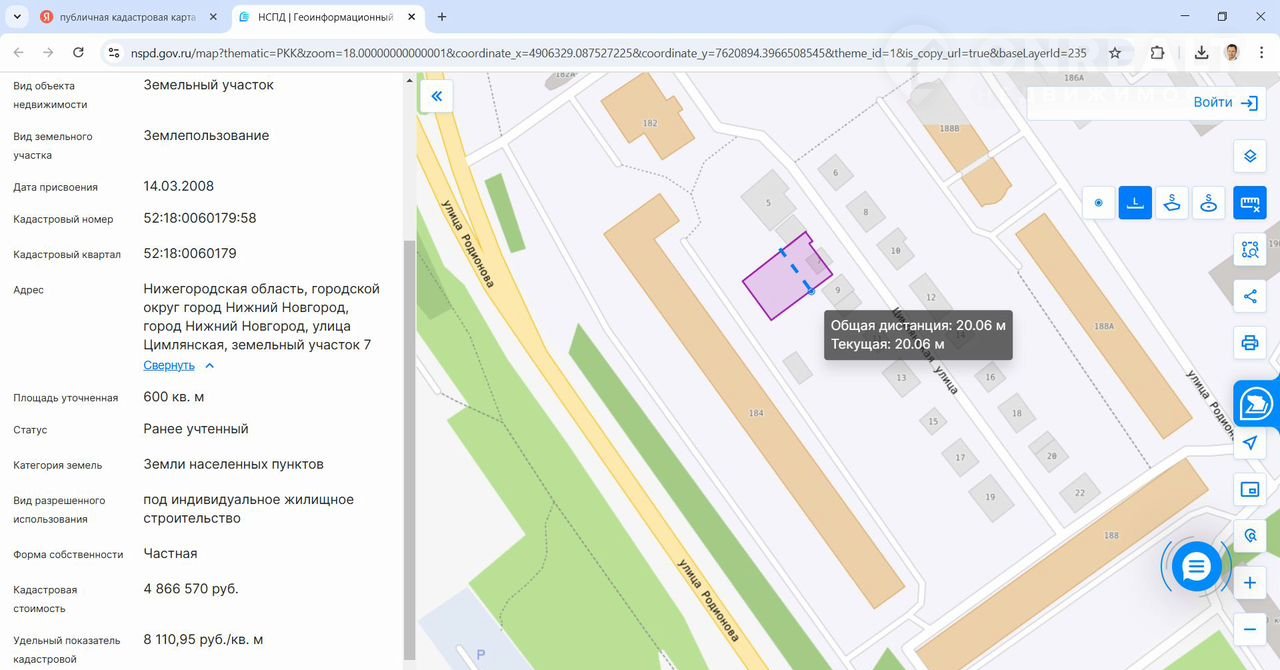The width and height of the screenshot is (1280, 670).
Task: Collapse the property info sidebar
Action: click(436, 96)
